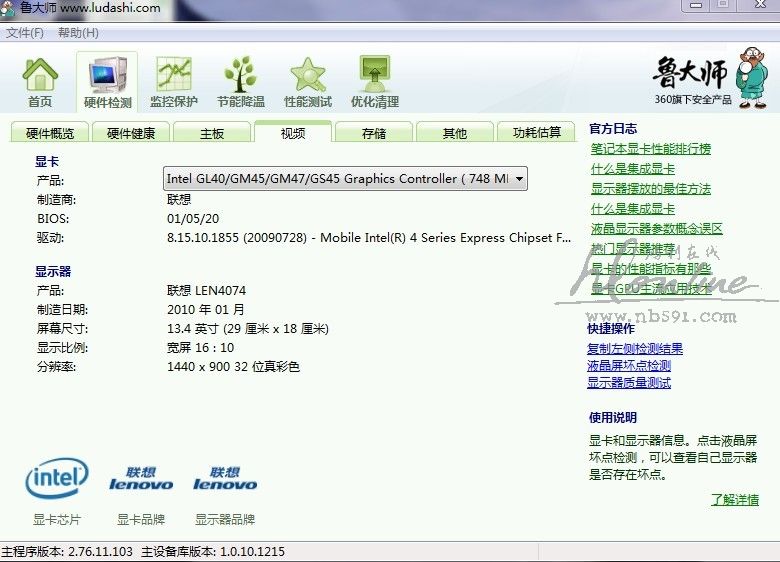780x562 pixels.
Task: Open the 文件(F) menu
Action: [x=25, y=33]
